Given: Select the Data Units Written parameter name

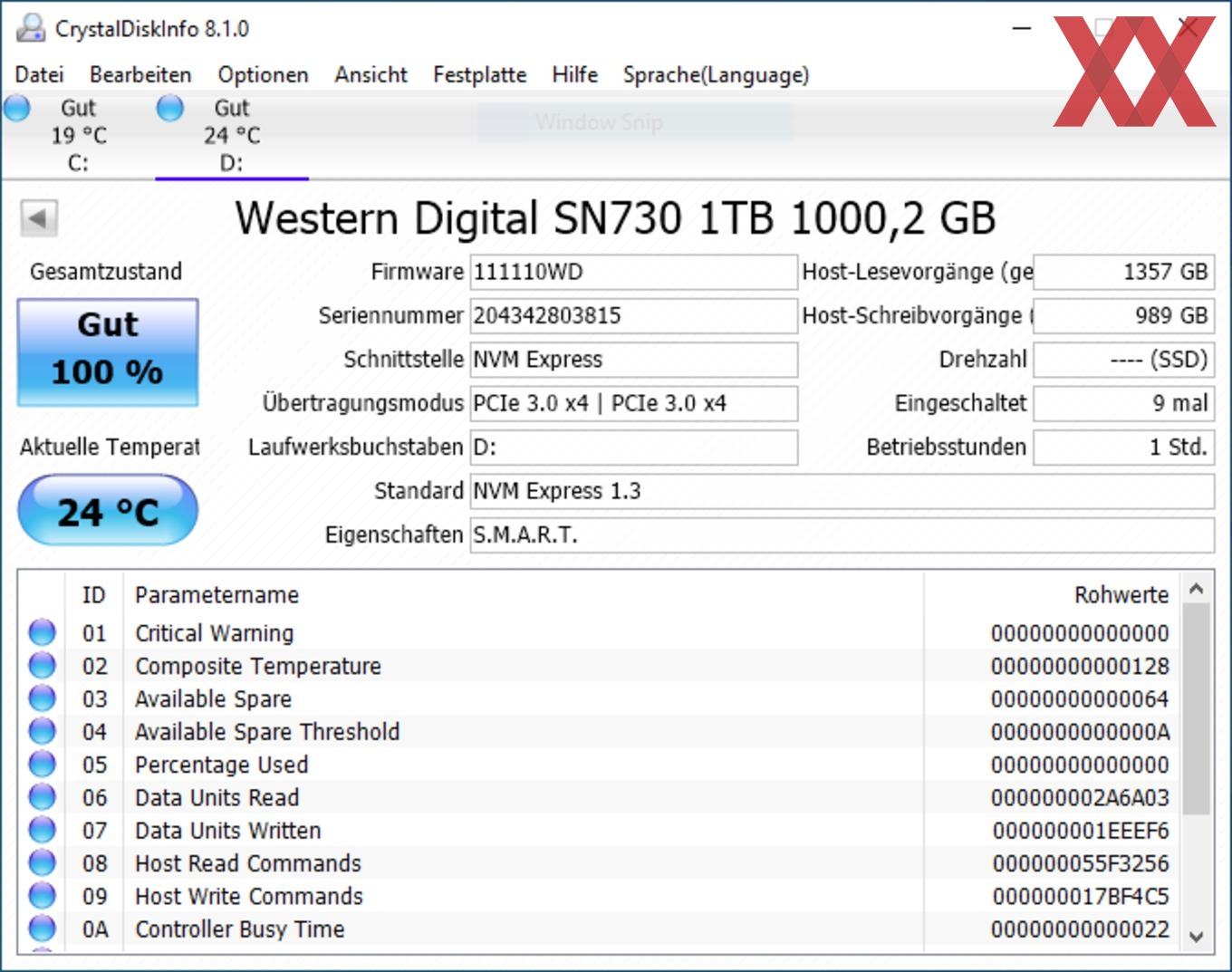Looking at the screenshot, I should pyautogui.click(x=228, y=831).
